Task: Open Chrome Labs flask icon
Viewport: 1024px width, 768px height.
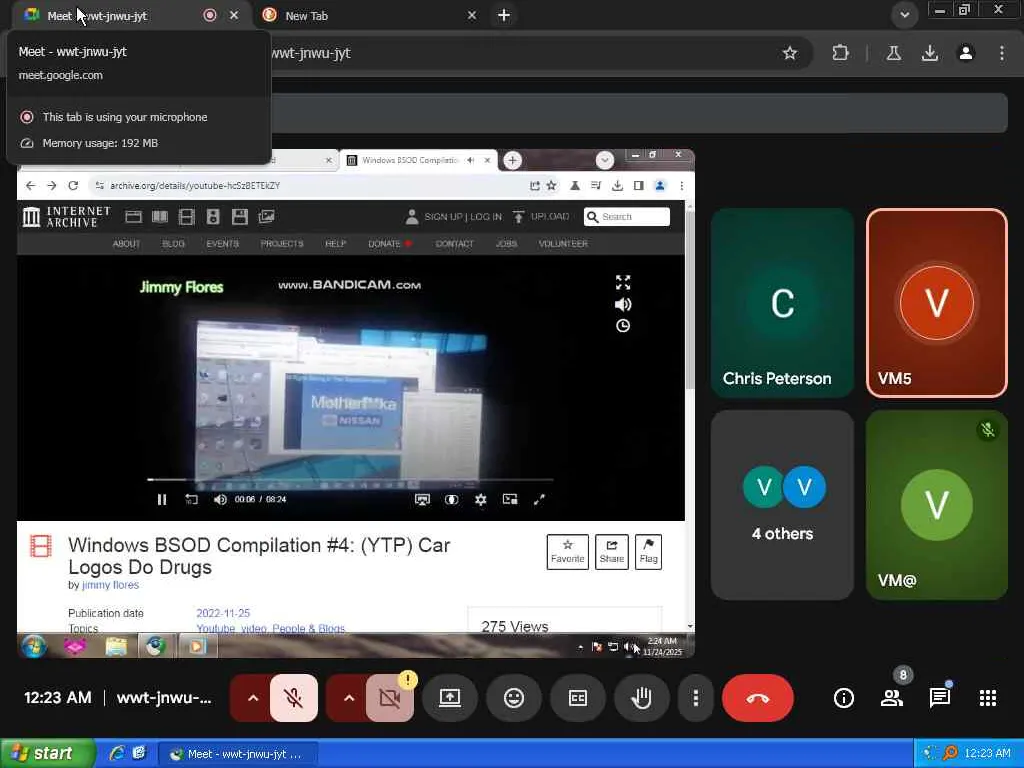Action: coord(893,53)
